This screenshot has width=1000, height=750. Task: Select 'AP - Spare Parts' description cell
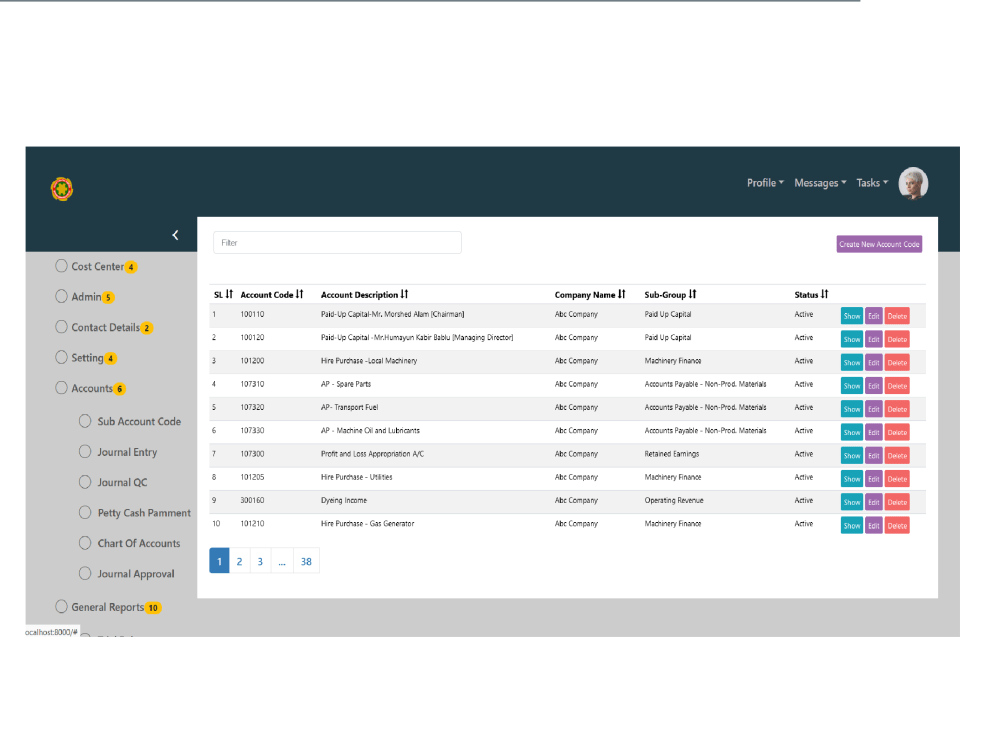[346, 384]
